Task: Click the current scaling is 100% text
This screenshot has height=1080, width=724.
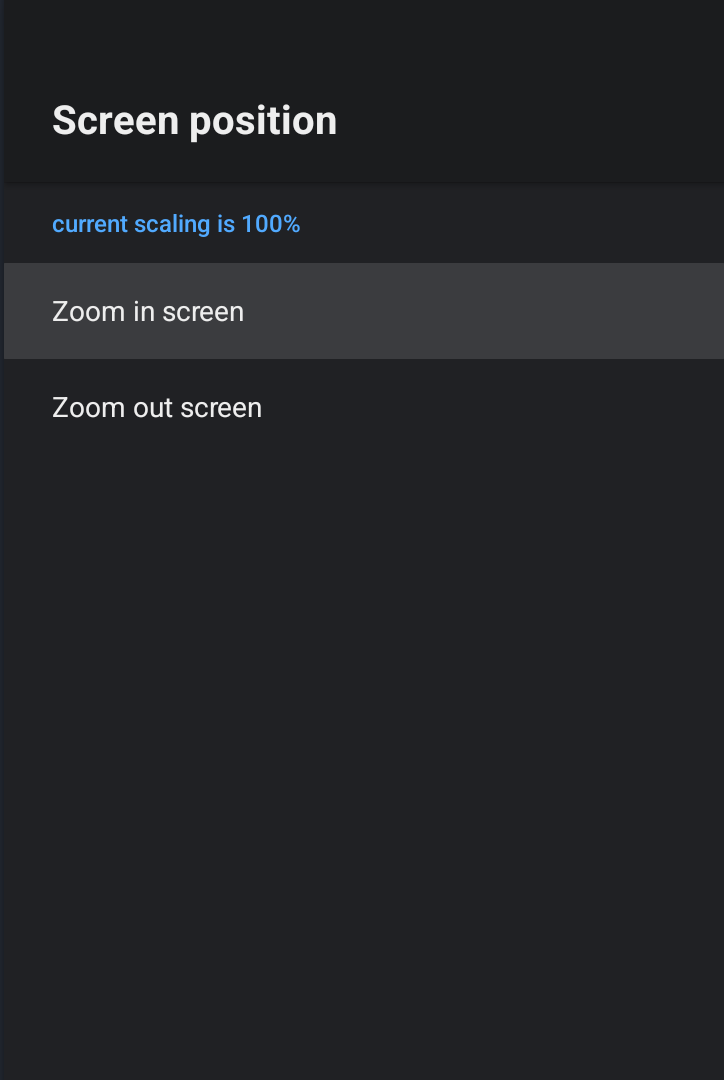Action: [x=176, y=224]
